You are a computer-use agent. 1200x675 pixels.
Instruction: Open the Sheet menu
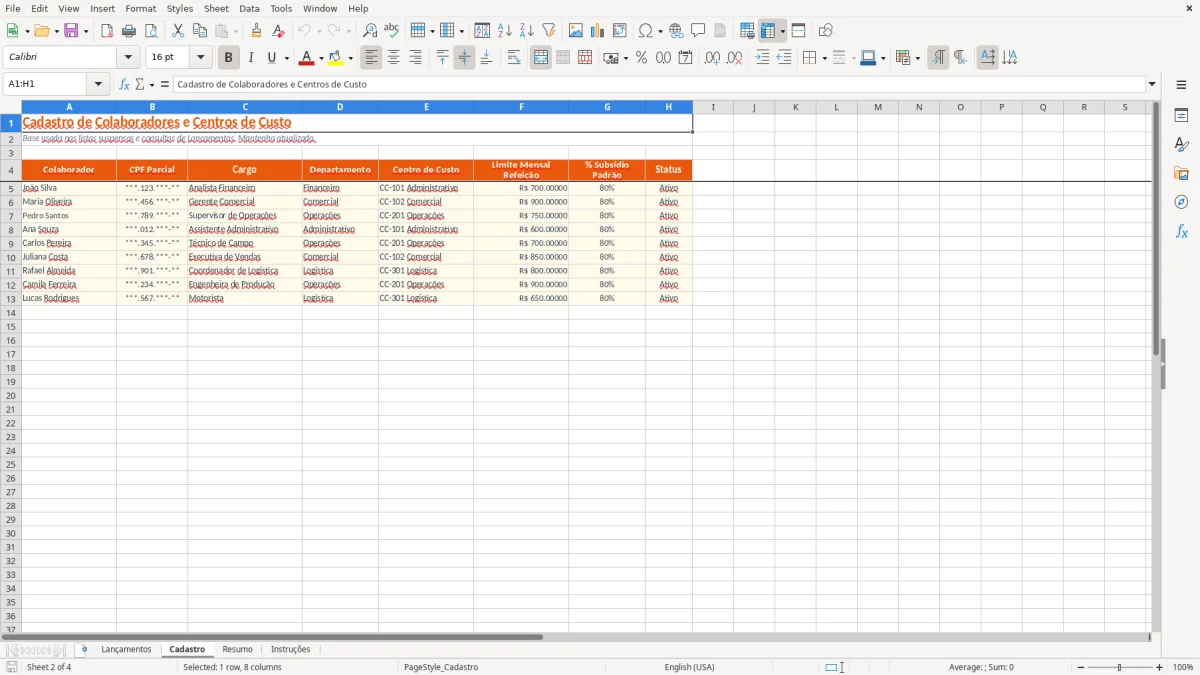(x=216, y=8)
